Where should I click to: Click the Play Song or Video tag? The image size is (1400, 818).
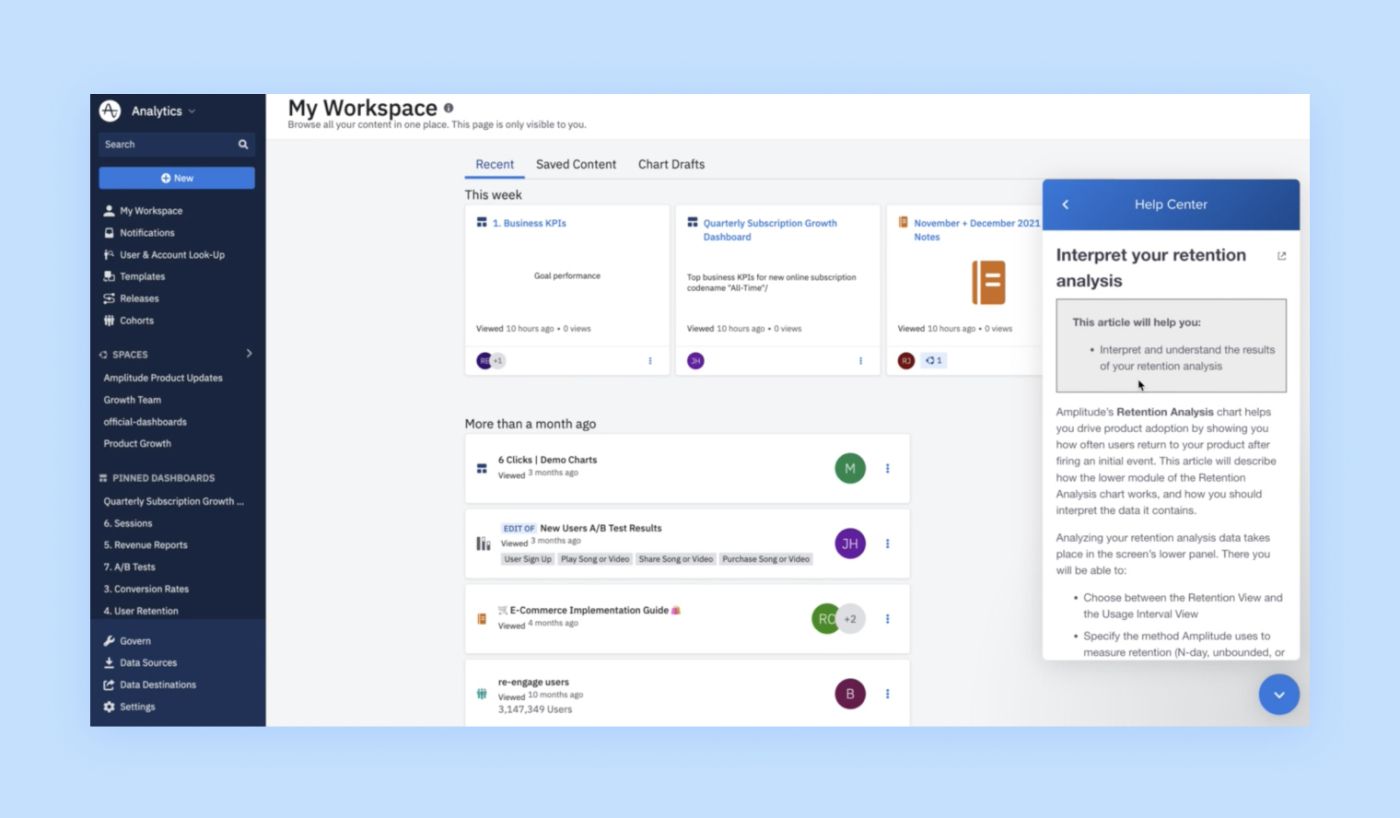pyautogui.click(x=596, y=559)
